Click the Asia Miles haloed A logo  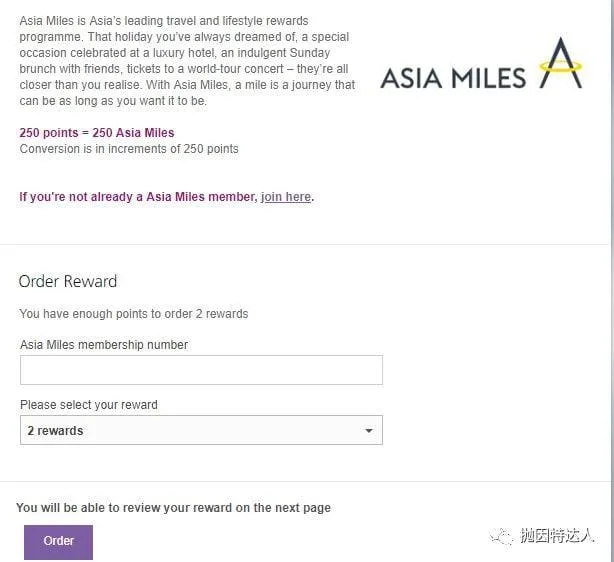(561, 63)
